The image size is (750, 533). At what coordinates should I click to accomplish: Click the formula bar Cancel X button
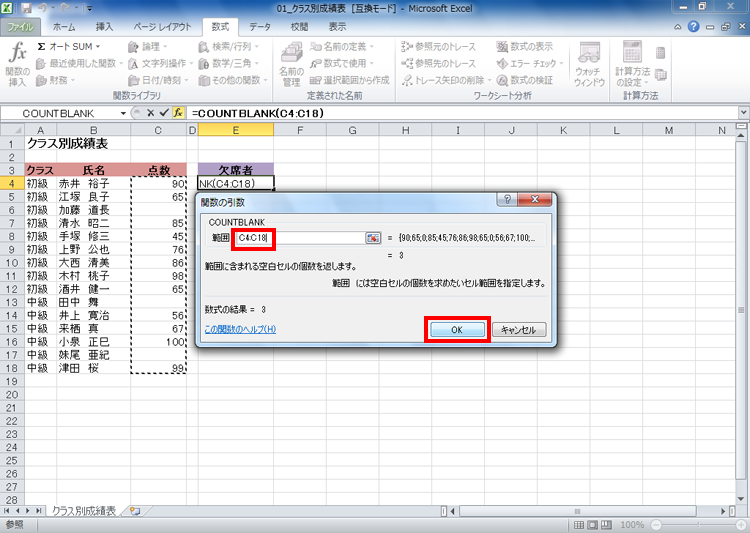click(150, 113)
